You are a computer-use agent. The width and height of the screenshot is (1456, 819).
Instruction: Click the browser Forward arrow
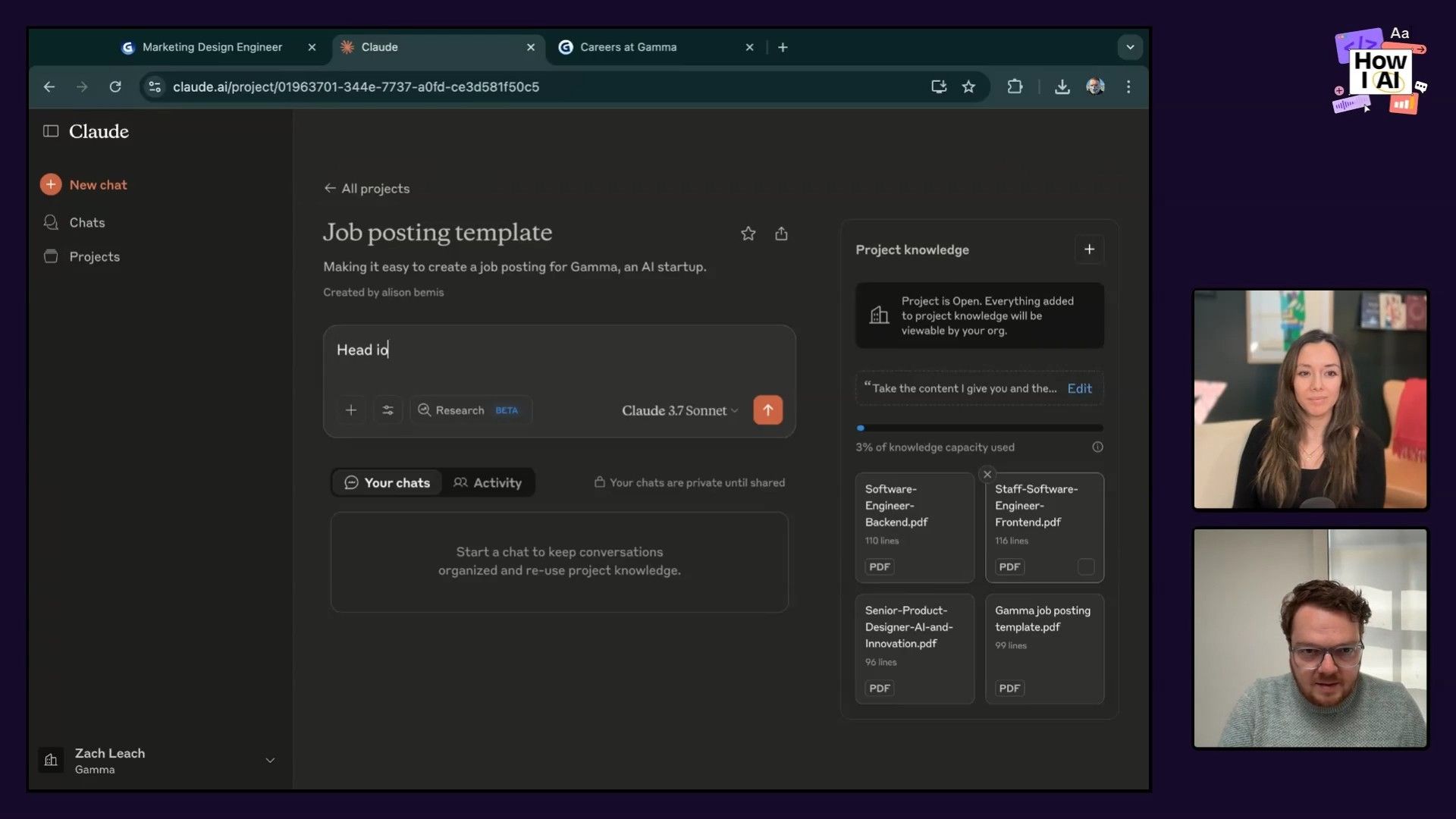point(82,87)
